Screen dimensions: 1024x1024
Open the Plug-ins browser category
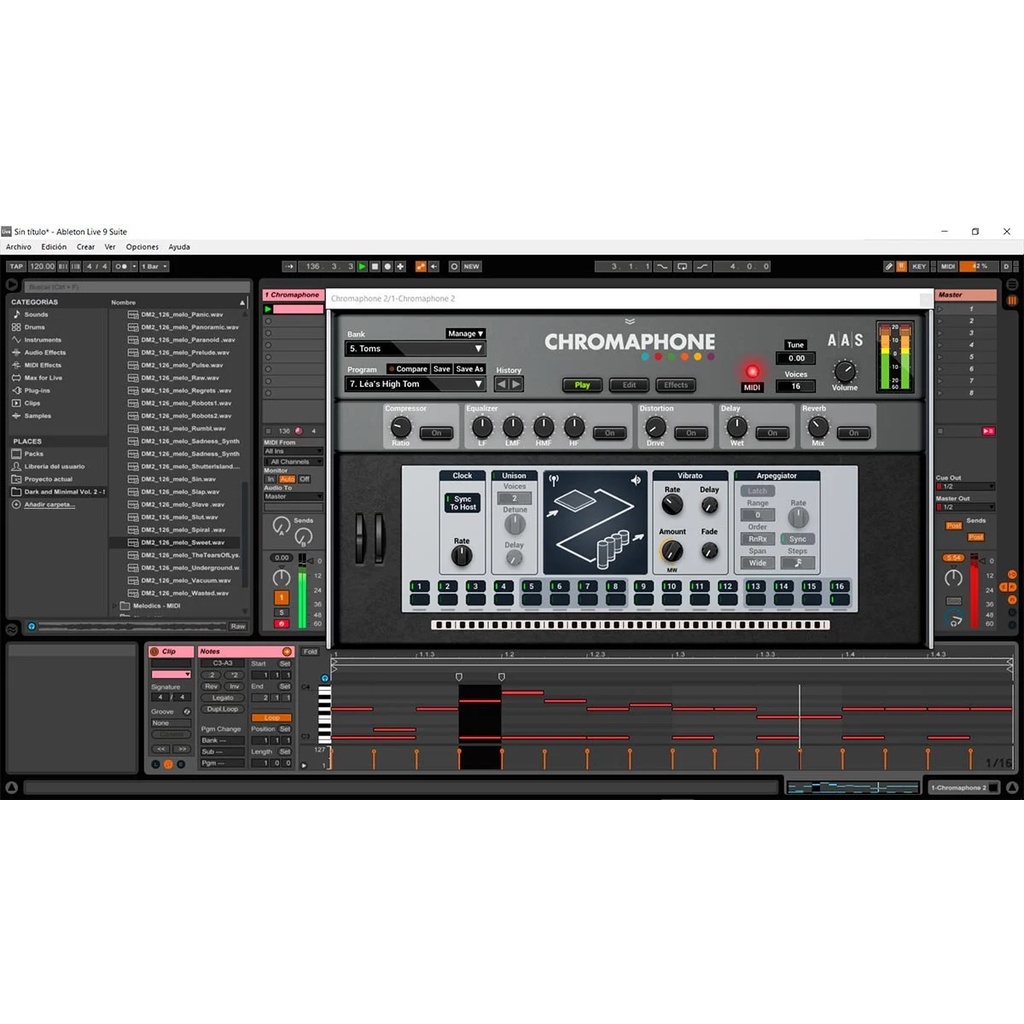coord(37,391)
